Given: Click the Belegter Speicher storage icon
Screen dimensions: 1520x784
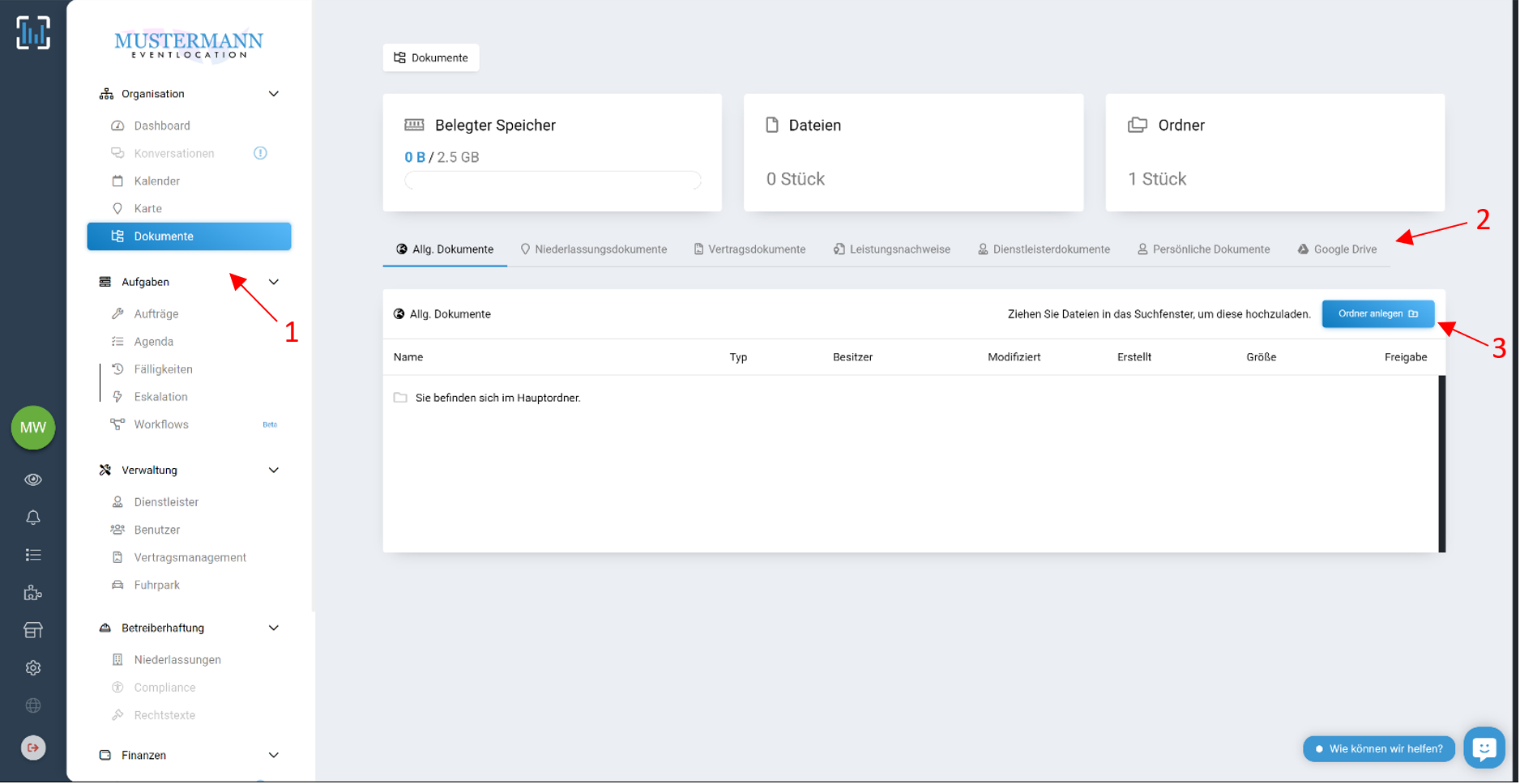Looking at the screenshot, I should click(414, 125).
